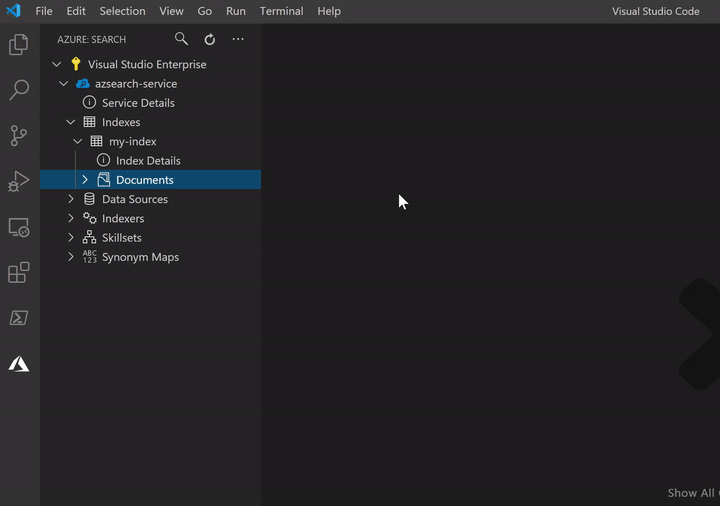720x506 pixels.
Task: Open the PowerShell view icon
Action: 19,318
